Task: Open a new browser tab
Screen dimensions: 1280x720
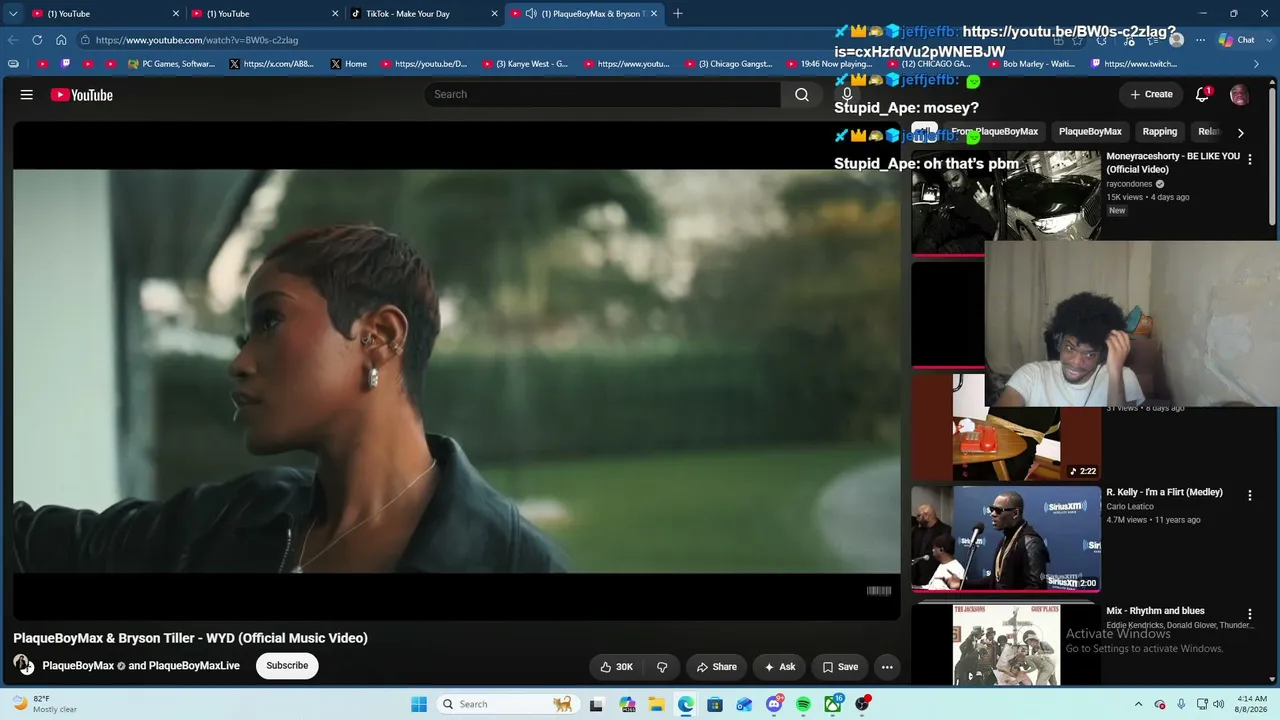Action: click(x=678, y=14)
